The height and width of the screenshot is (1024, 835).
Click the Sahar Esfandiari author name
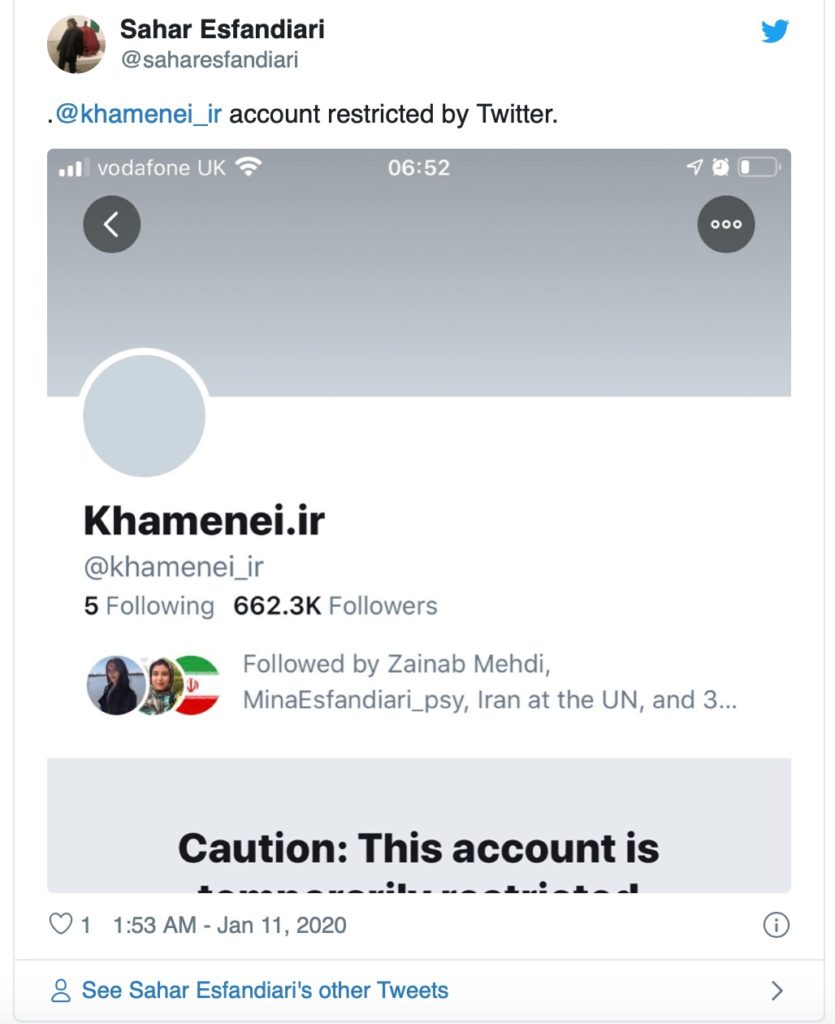point(222,29)
